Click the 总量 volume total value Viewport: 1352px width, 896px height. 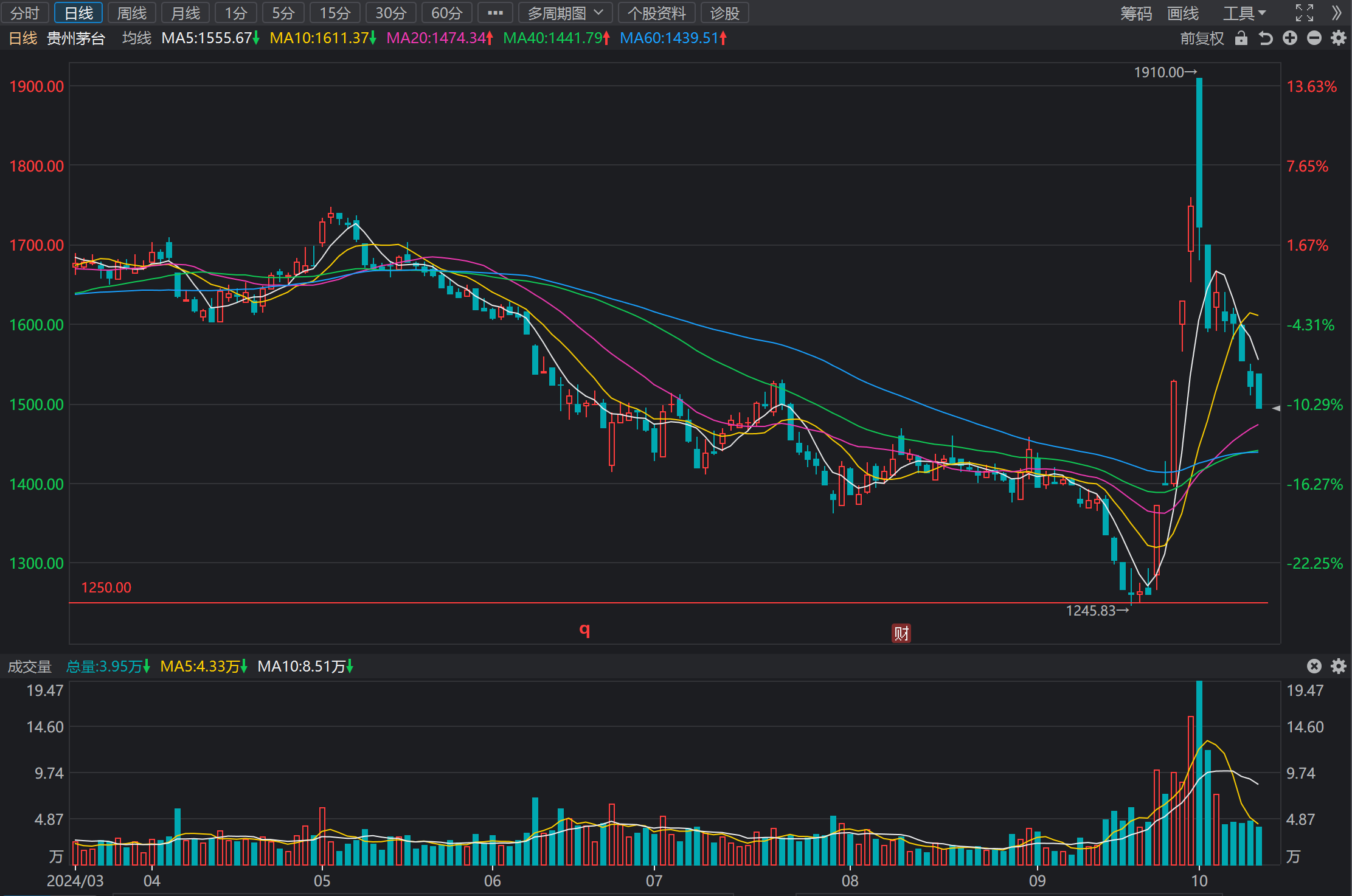[108, 667]
